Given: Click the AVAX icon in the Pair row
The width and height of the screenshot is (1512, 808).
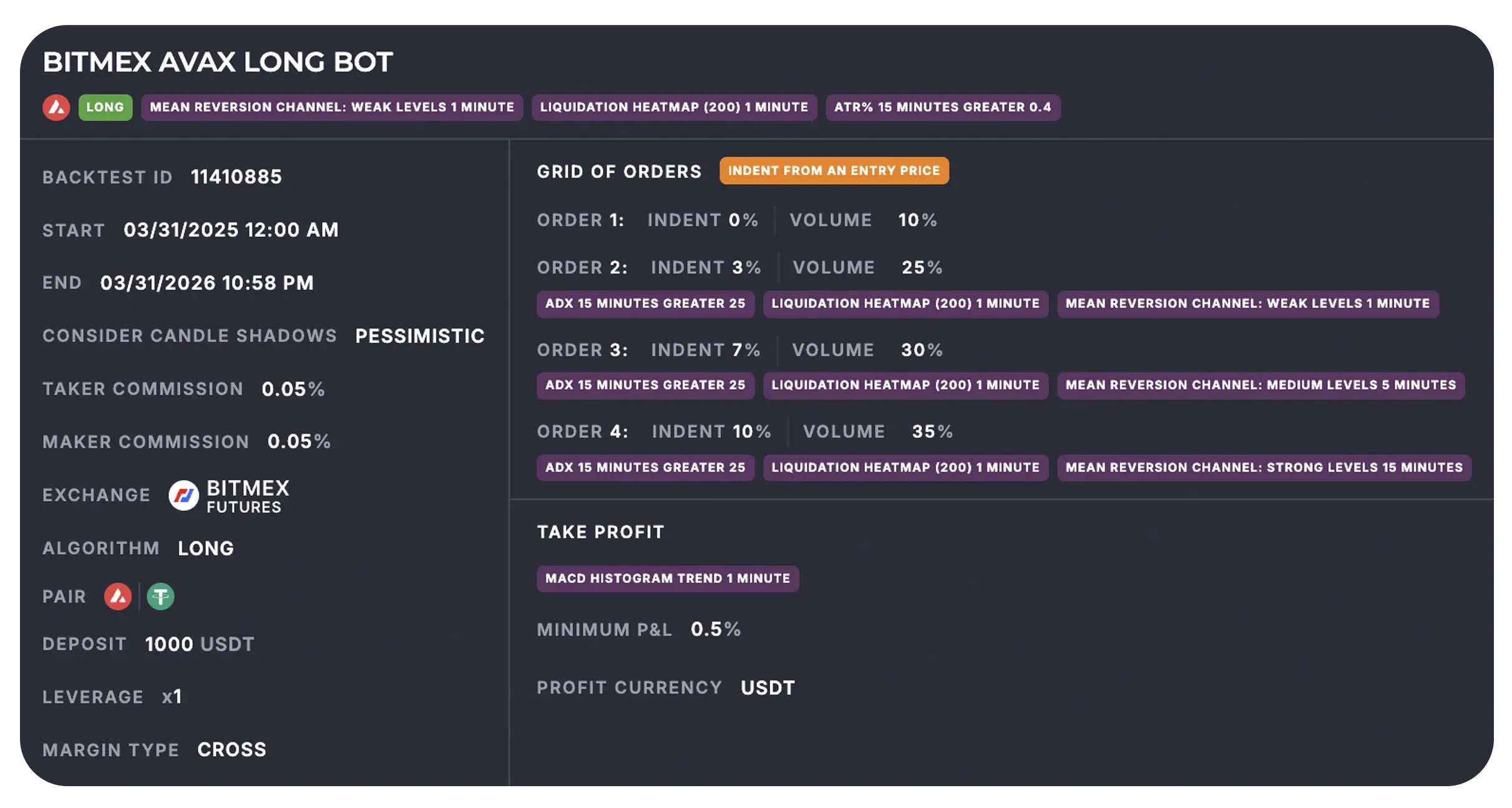Looking at the screenshot, I should tap(117, 596).
